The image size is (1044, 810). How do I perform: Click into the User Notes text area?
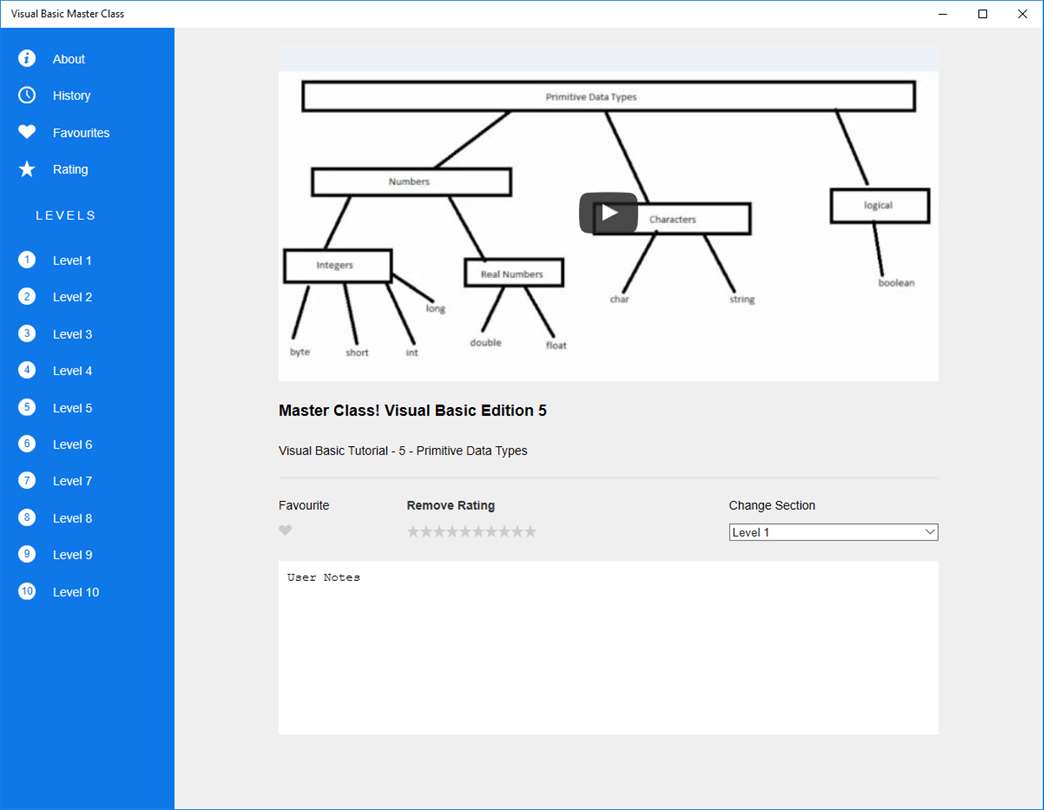click(x=609, y=648)
